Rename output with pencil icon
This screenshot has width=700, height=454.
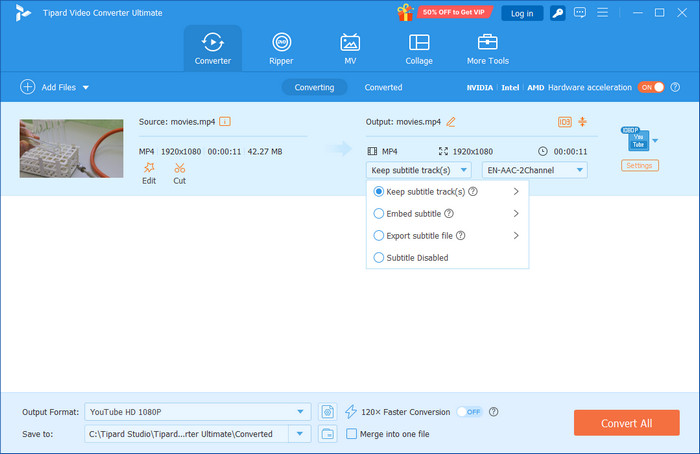(x=451, y=122)
